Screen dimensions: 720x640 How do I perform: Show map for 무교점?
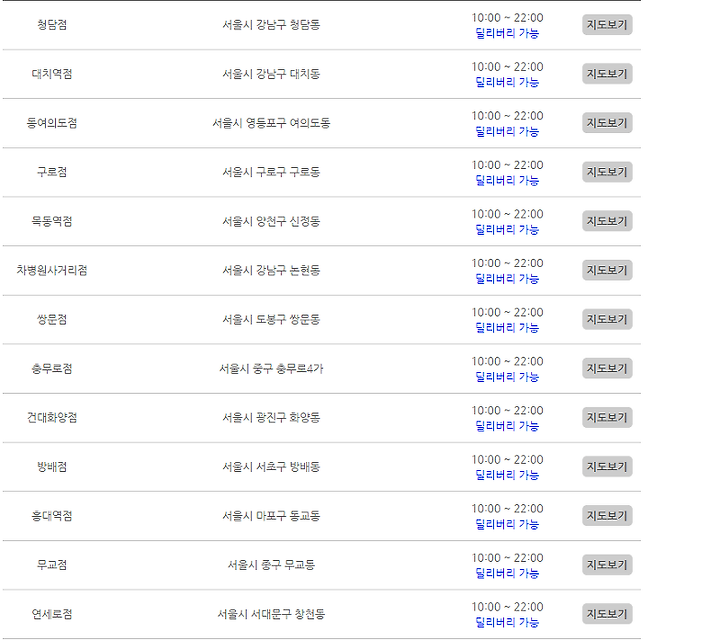coord(607,565)
